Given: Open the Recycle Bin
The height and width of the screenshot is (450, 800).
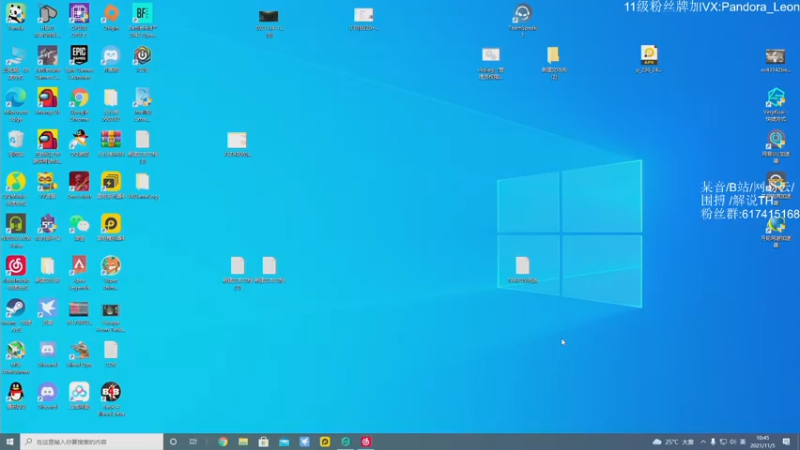Looking at the screenshot, I should [16, 140].
